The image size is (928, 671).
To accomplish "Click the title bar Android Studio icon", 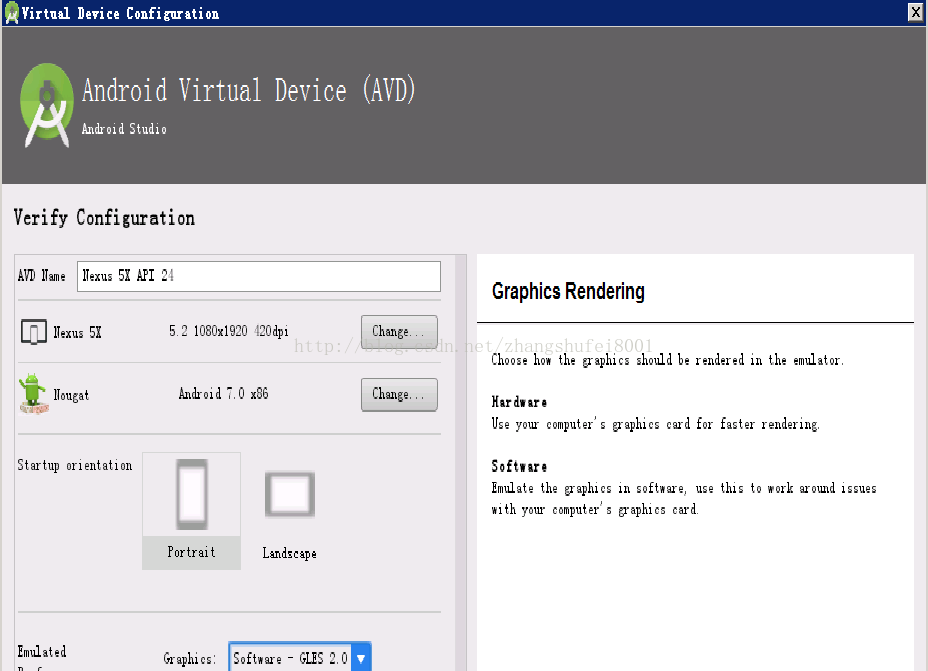I will pyautogui.click(x=11, y=12).
